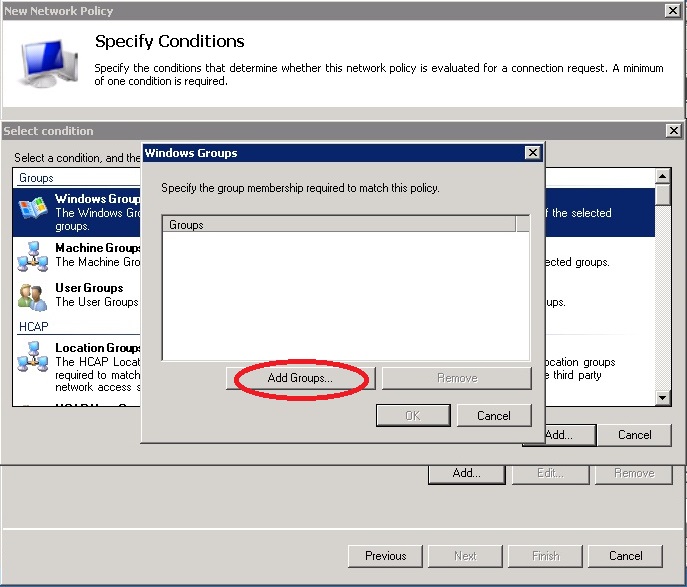Go back with the Previous button
Screen dimensions: 687x587
(x=385, y=556)
